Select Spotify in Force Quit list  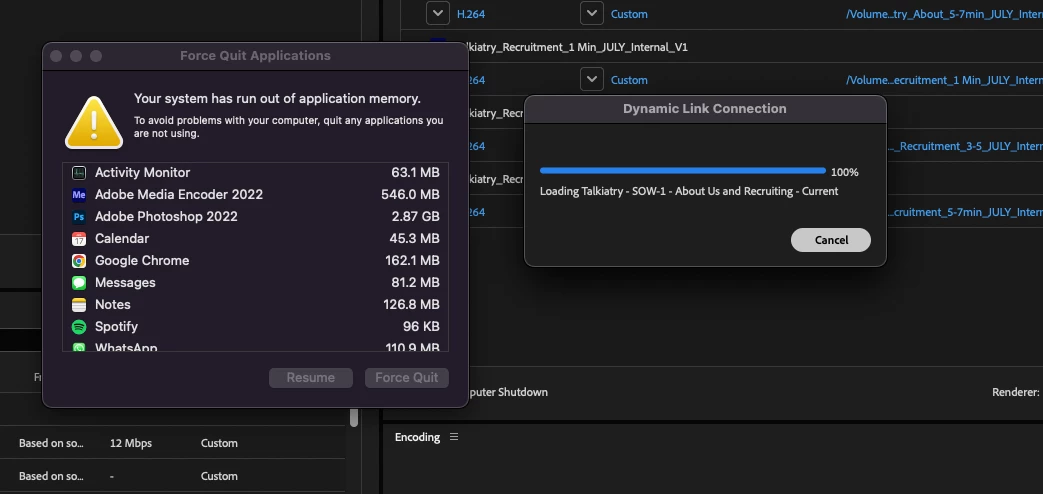pyautogui.click(x=255, y=326)
